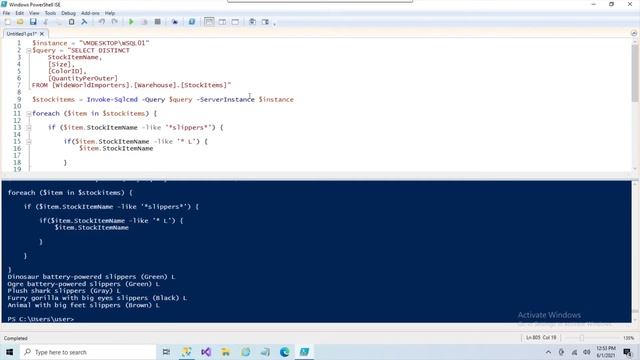The height and width of the screenshot is (360, 640).
Task: Click the 'Completed' status text
Action: [x=16, y=338]
